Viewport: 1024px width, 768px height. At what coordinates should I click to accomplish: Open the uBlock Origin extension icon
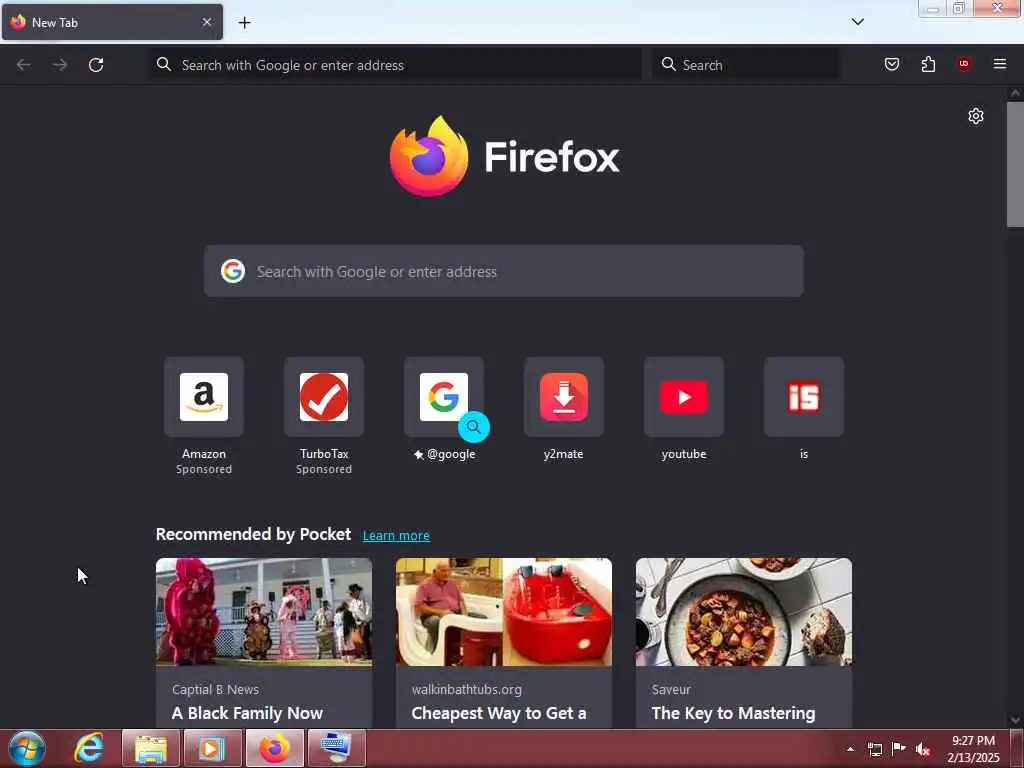click(964, 64)
